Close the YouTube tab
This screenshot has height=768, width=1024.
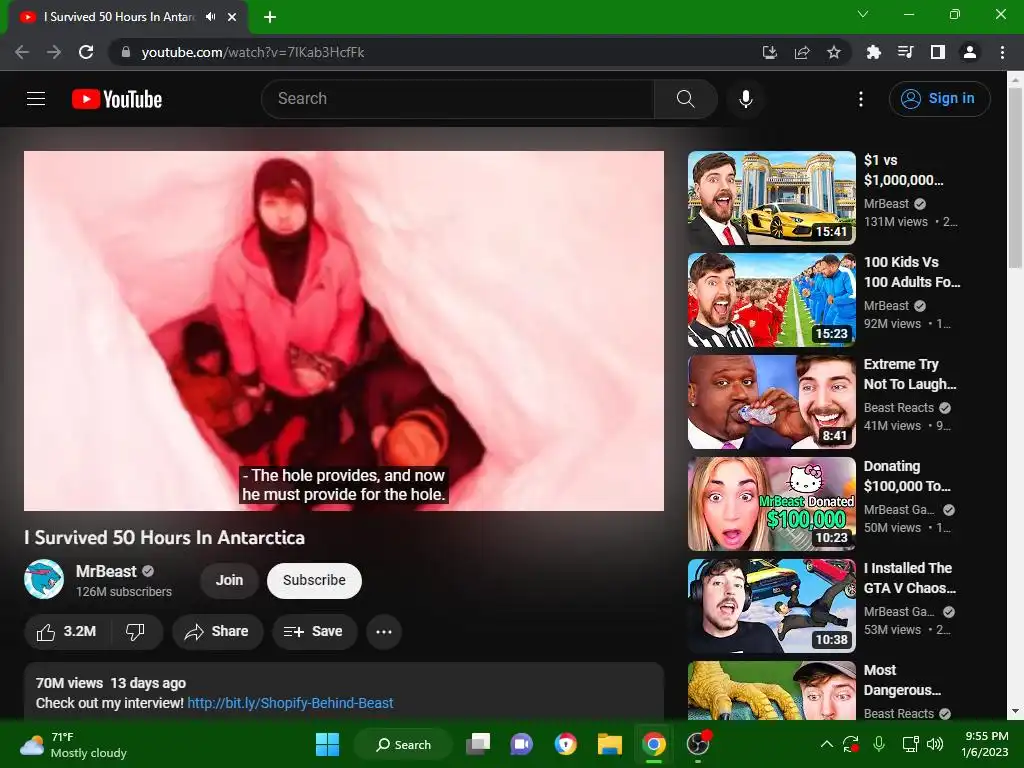(232, 17)
